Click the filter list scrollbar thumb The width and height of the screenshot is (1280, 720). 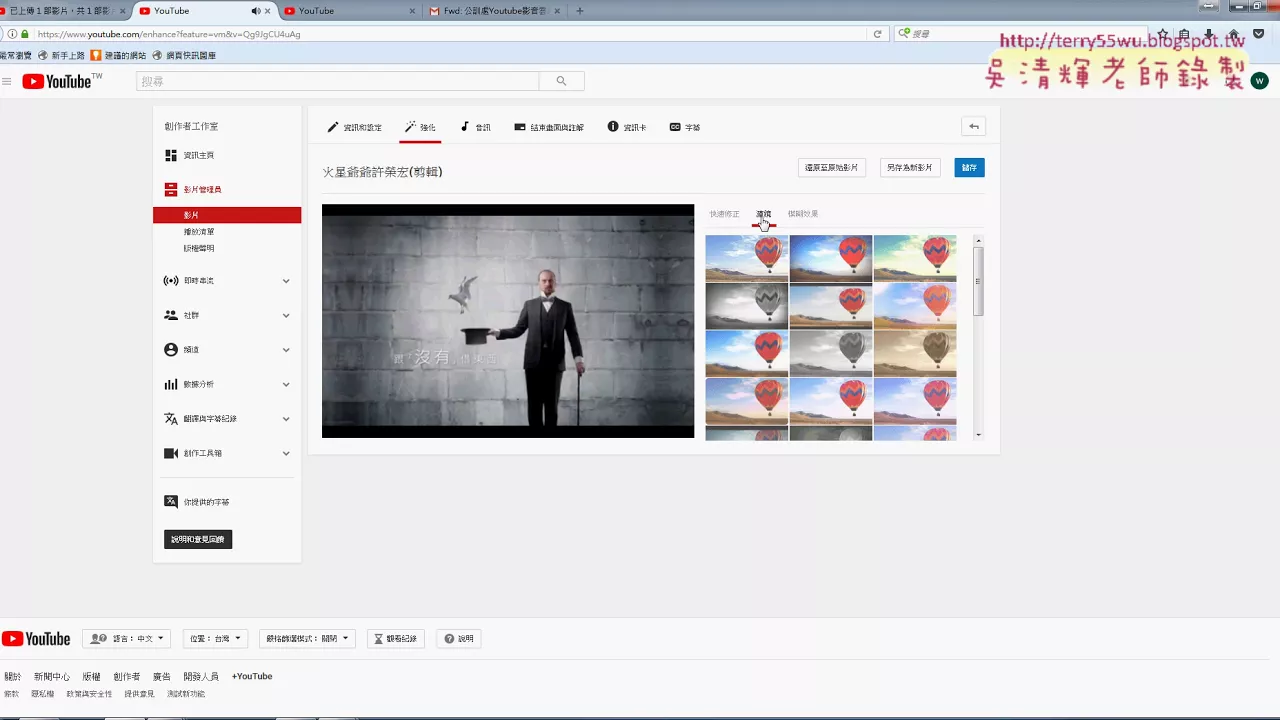[978, 281]
